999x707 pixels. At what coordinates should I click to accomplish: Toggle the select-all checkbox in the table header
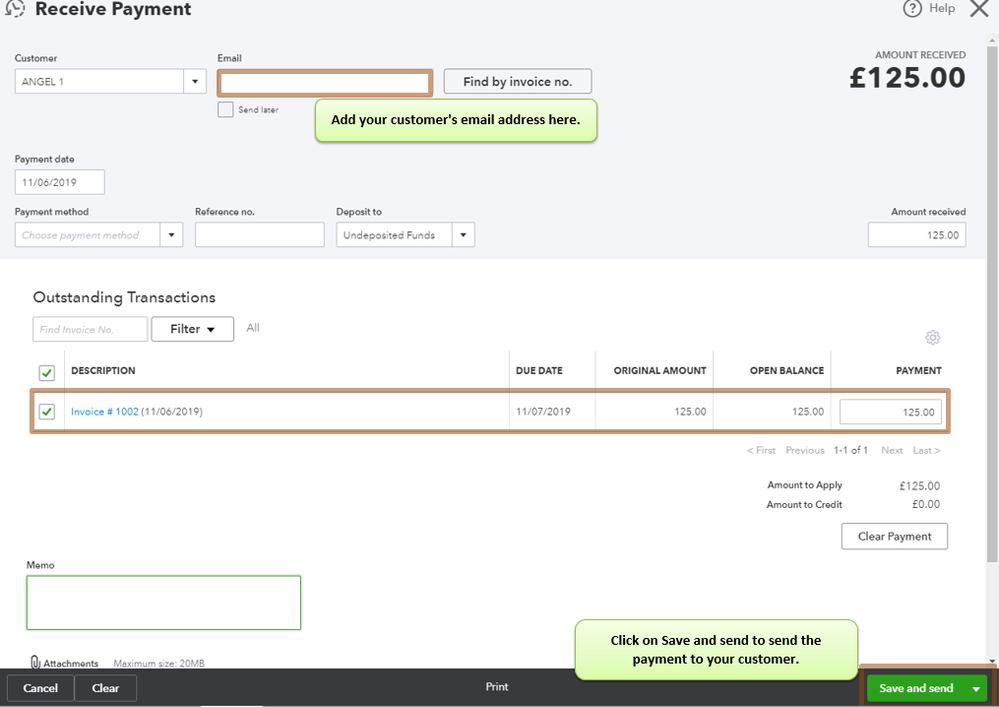(46, 372)
